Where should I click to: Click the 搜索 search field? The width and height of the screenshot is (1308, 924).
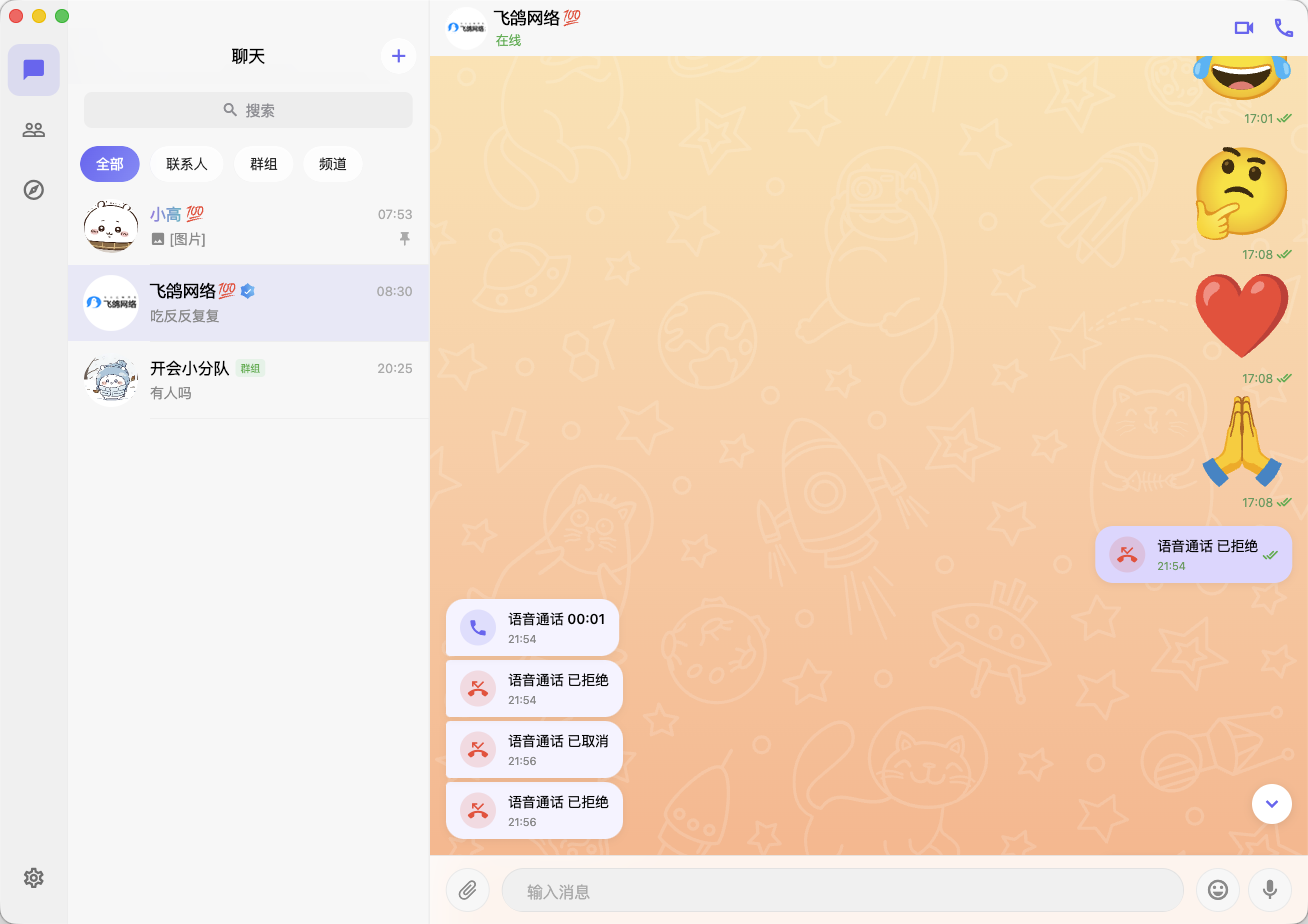(x=247, y=110)
